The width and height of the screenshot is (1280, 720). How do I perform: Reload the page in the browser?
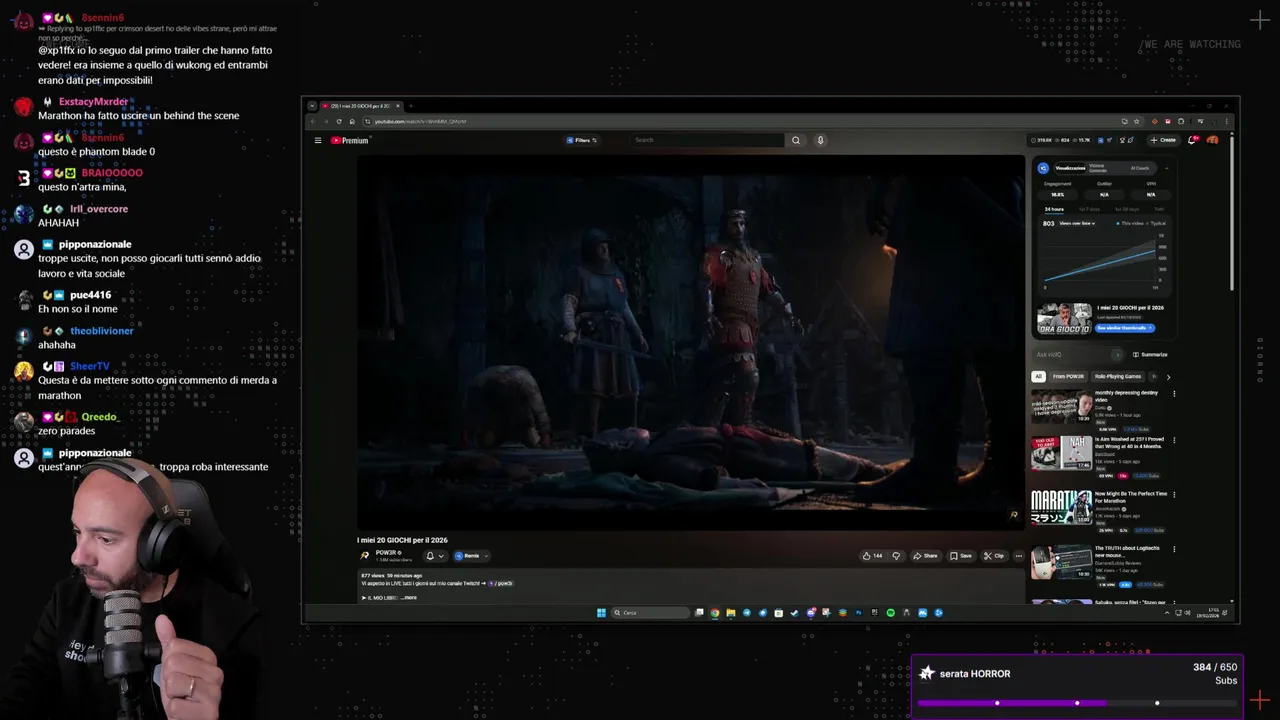[339, 121]
